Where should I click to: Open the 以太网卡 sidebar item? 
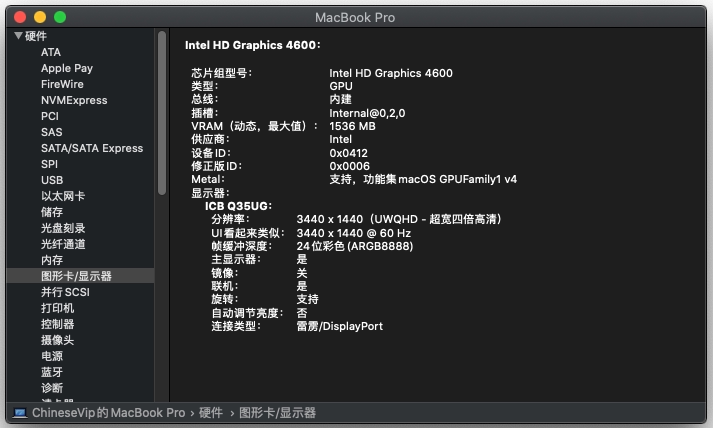[x=63, y=196]
